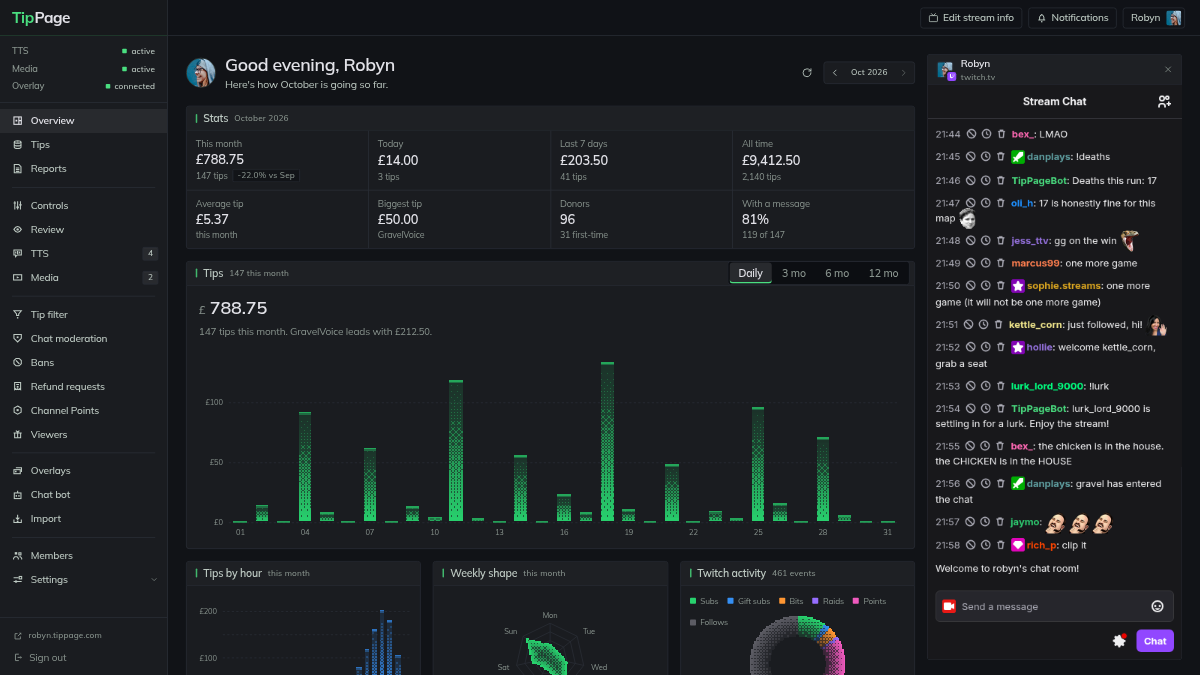Image resolution: width=1200 pixels, height=675 pixels.
Task: Delete kettle_corn's 21:51 message
Action: tap(998, 325)
